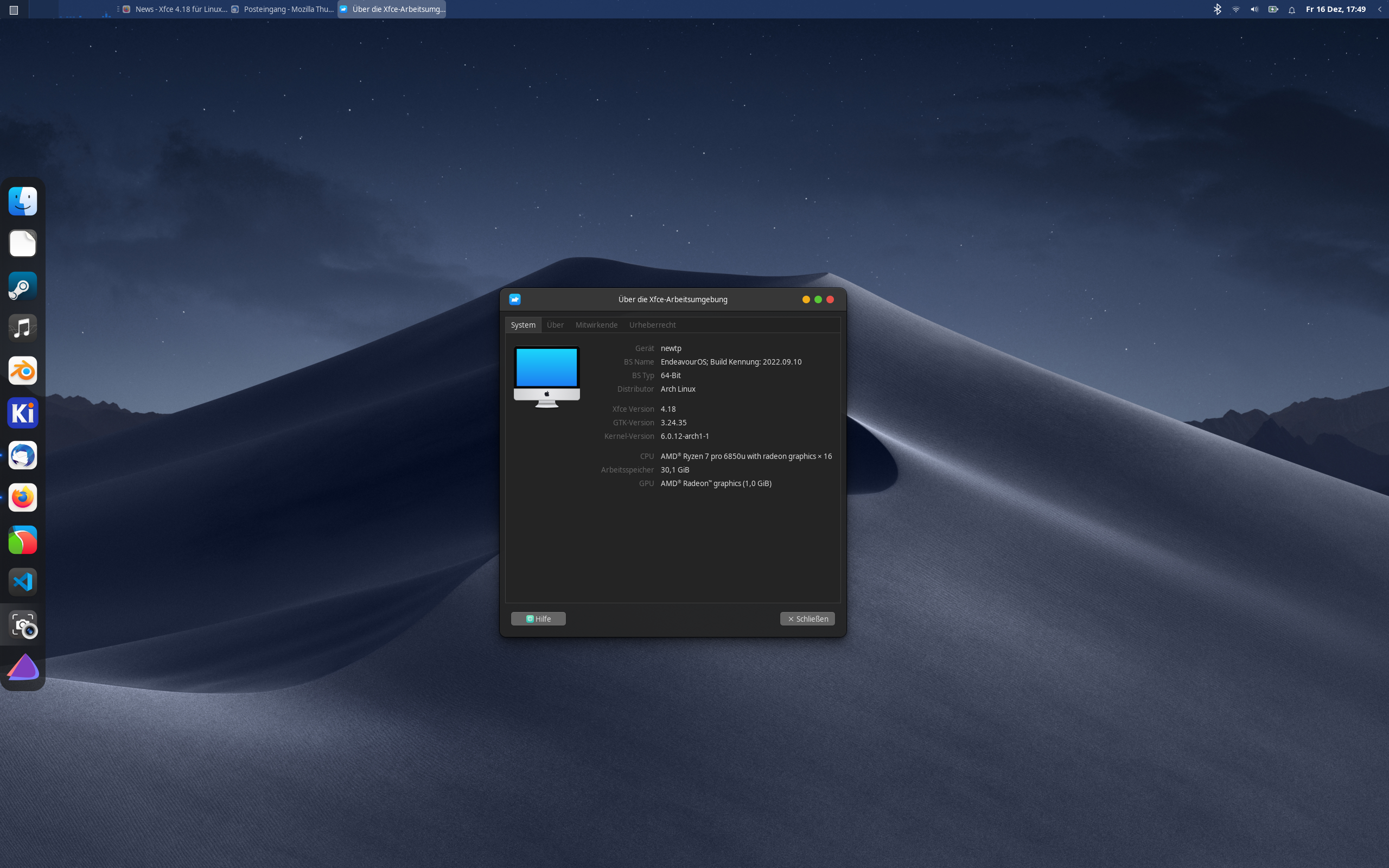The height and width of the screenshot is (868, 1389).
Task: Click the volume speaker tray icon
Action: click(x=1254, y=9)
